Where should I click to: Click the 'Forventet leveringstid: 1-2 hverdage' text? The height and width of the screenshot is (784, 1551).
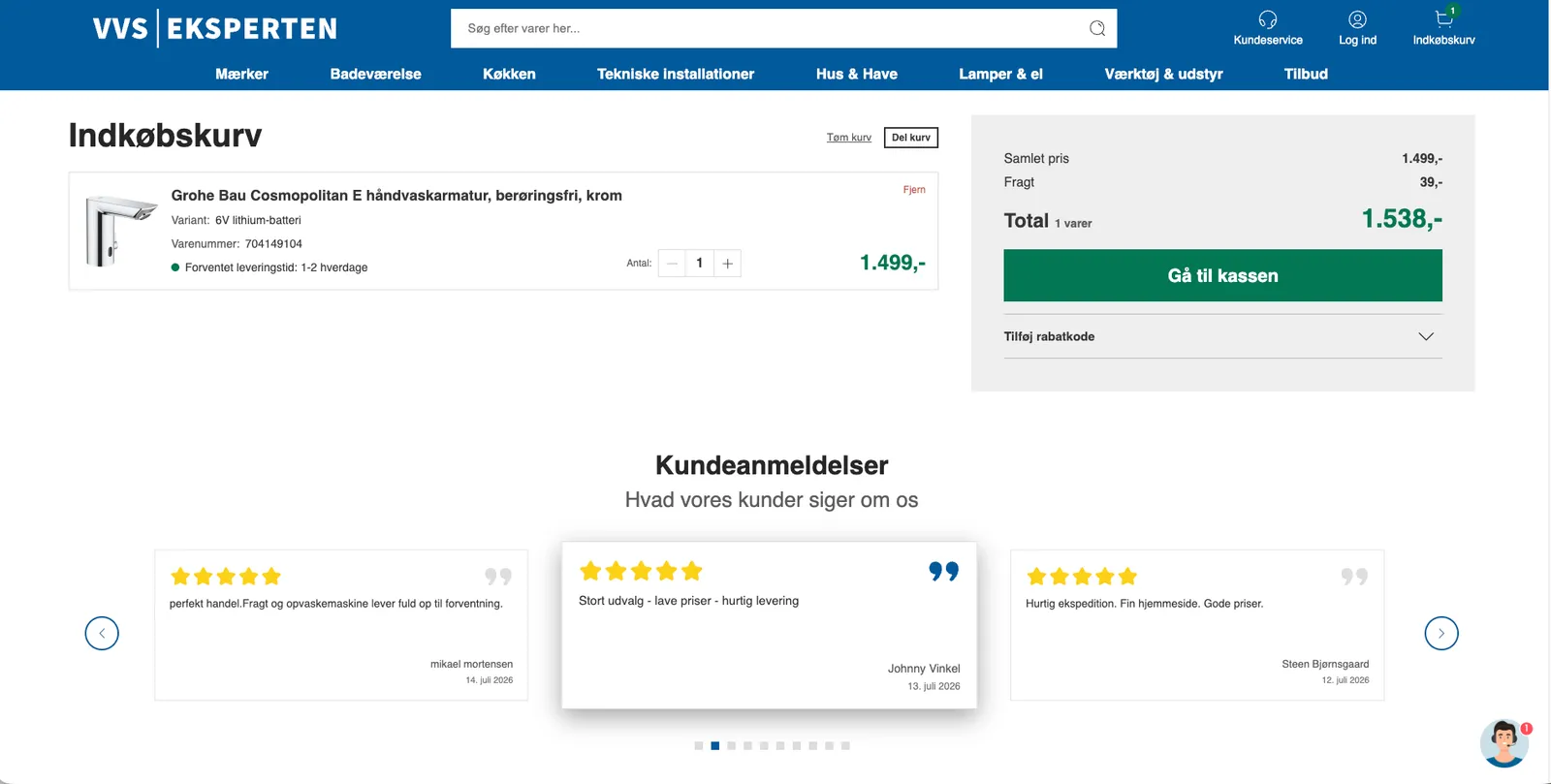(276, 267)
